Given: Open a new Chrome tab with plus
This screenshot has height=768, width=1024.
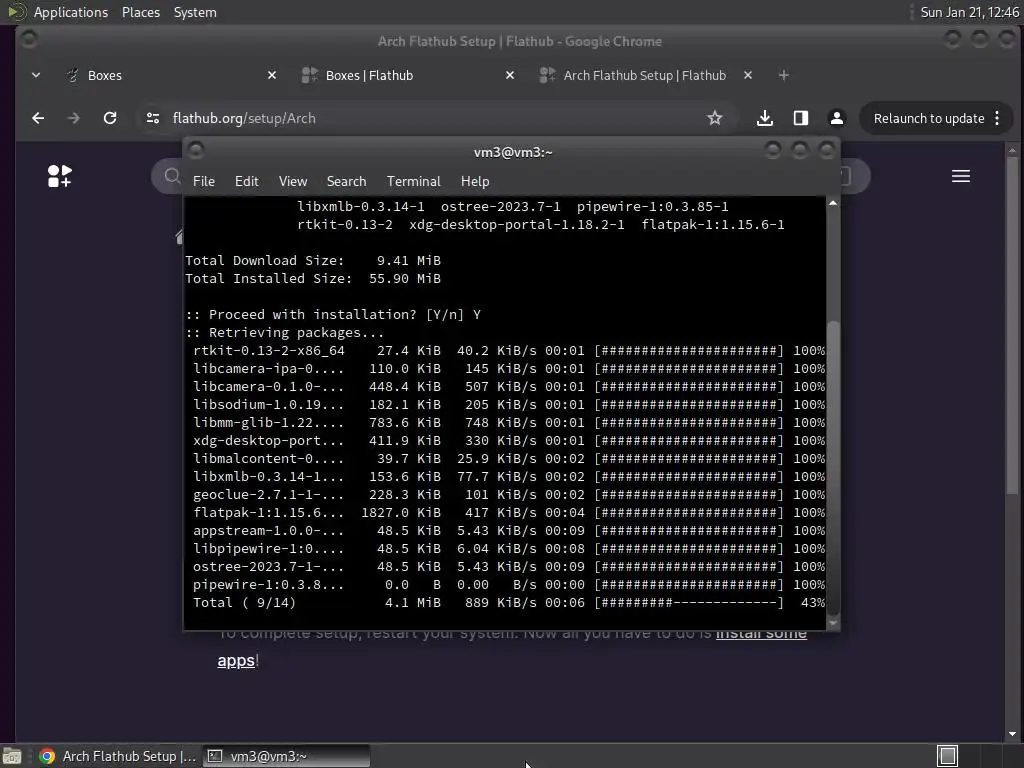Looking at the screenshot, I should [x=784, y=76].
